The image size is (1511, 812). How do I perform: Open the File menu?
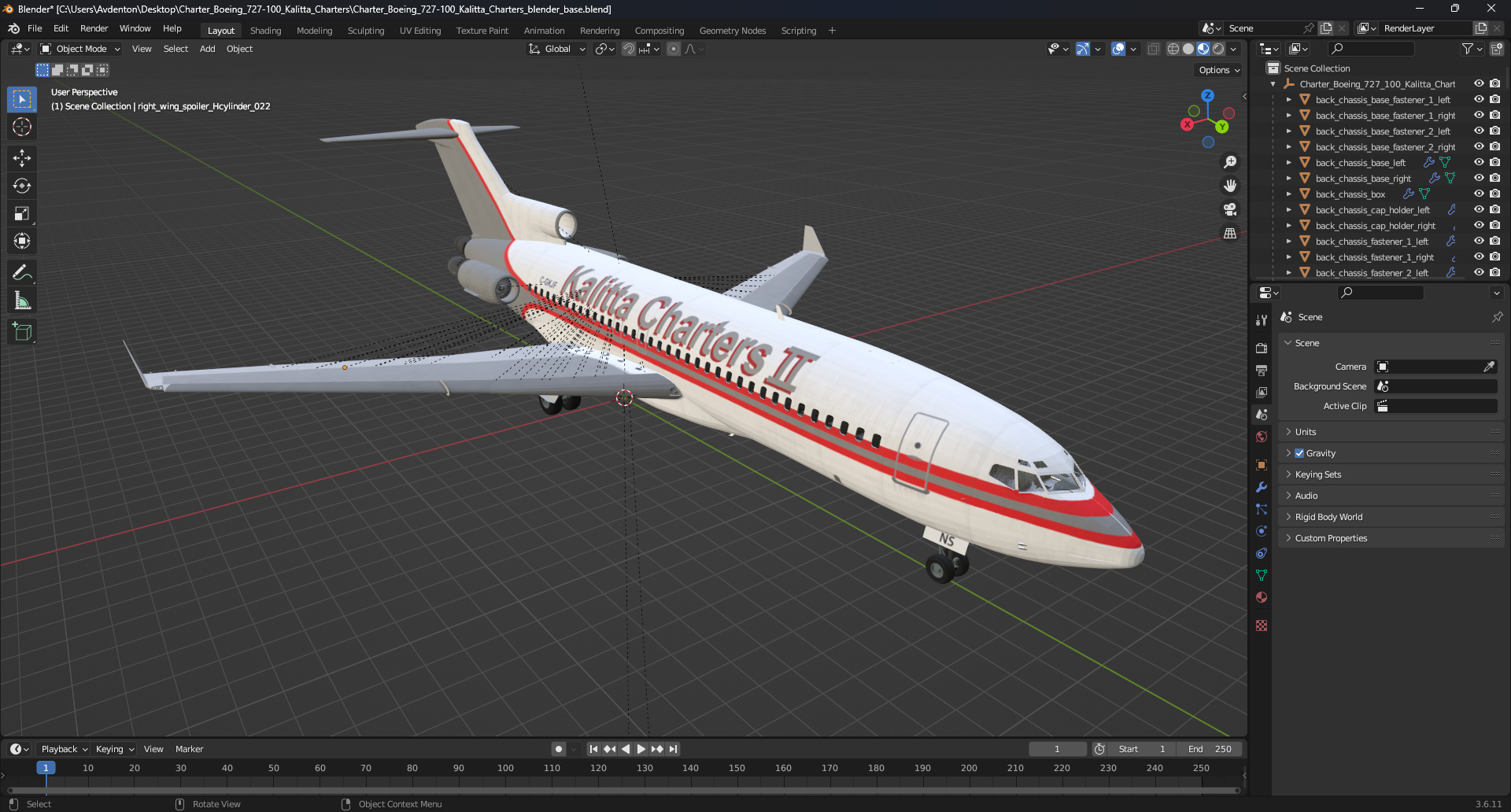pos(35,28)
